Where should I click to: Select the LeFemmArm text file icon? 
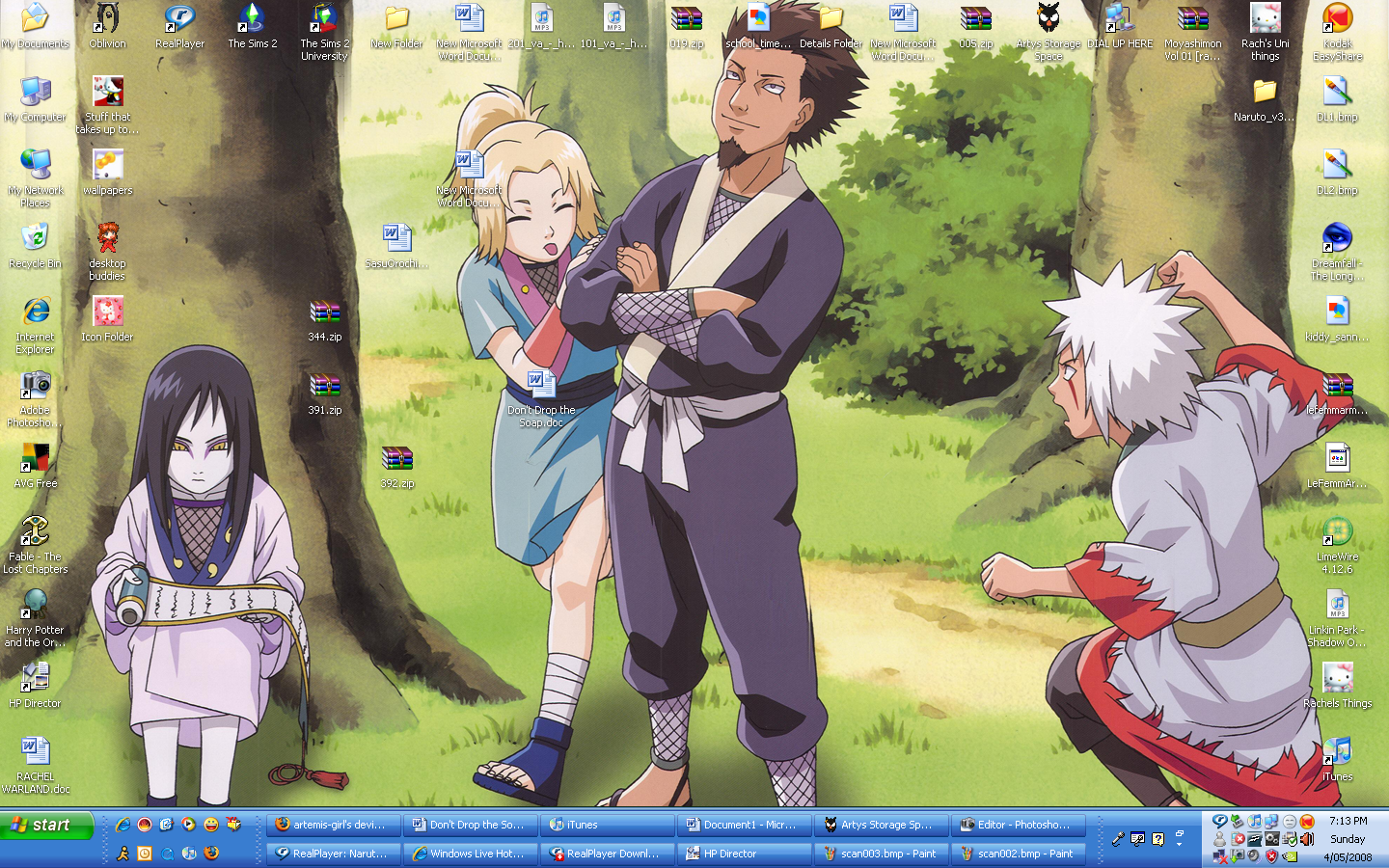point(1337,466)
